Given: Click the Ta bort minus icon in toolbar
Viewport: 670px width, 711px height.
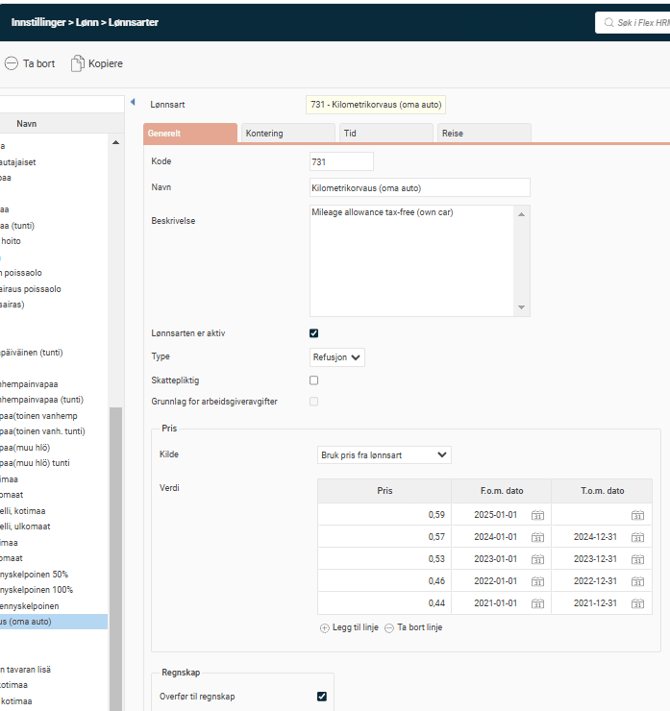Looking at the screenshot, I should click(x=11, y=63).
